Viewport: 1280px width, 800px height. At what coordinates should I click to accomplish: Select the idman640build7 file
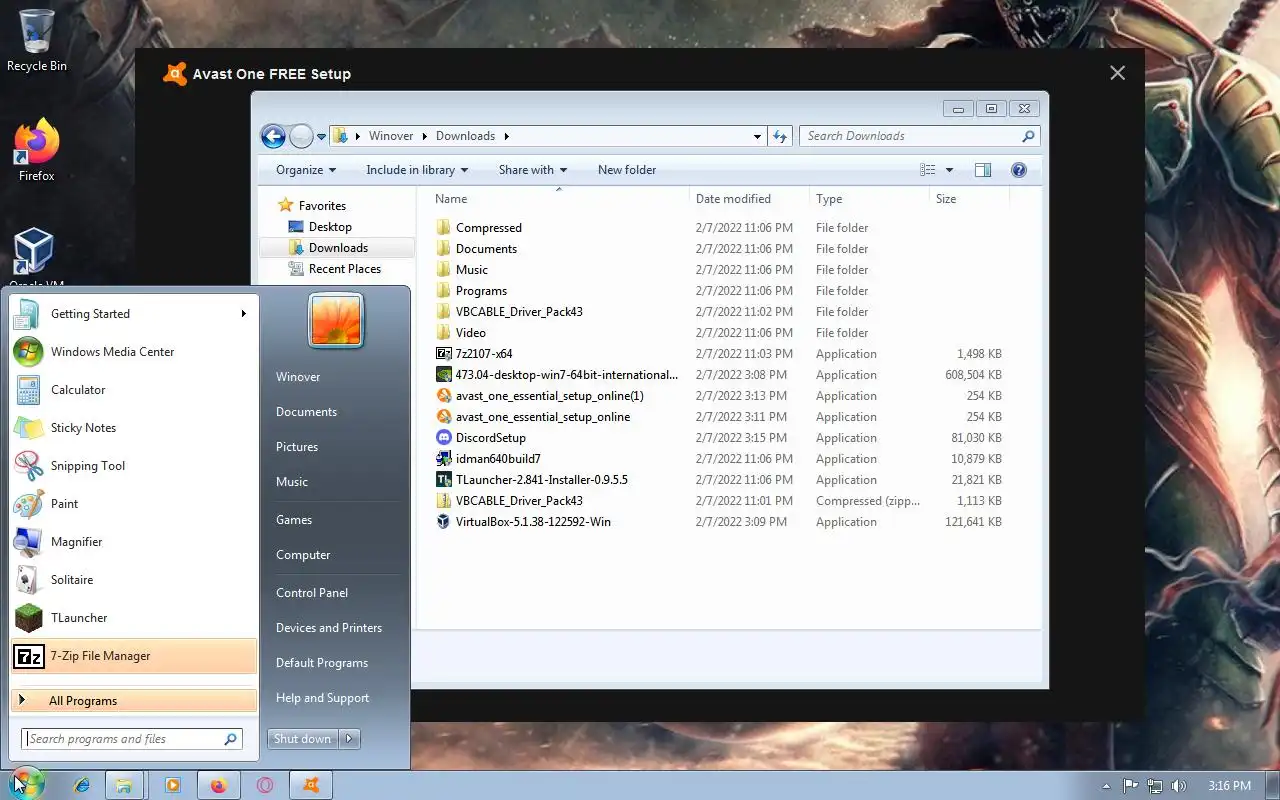[x=498, y=459]
